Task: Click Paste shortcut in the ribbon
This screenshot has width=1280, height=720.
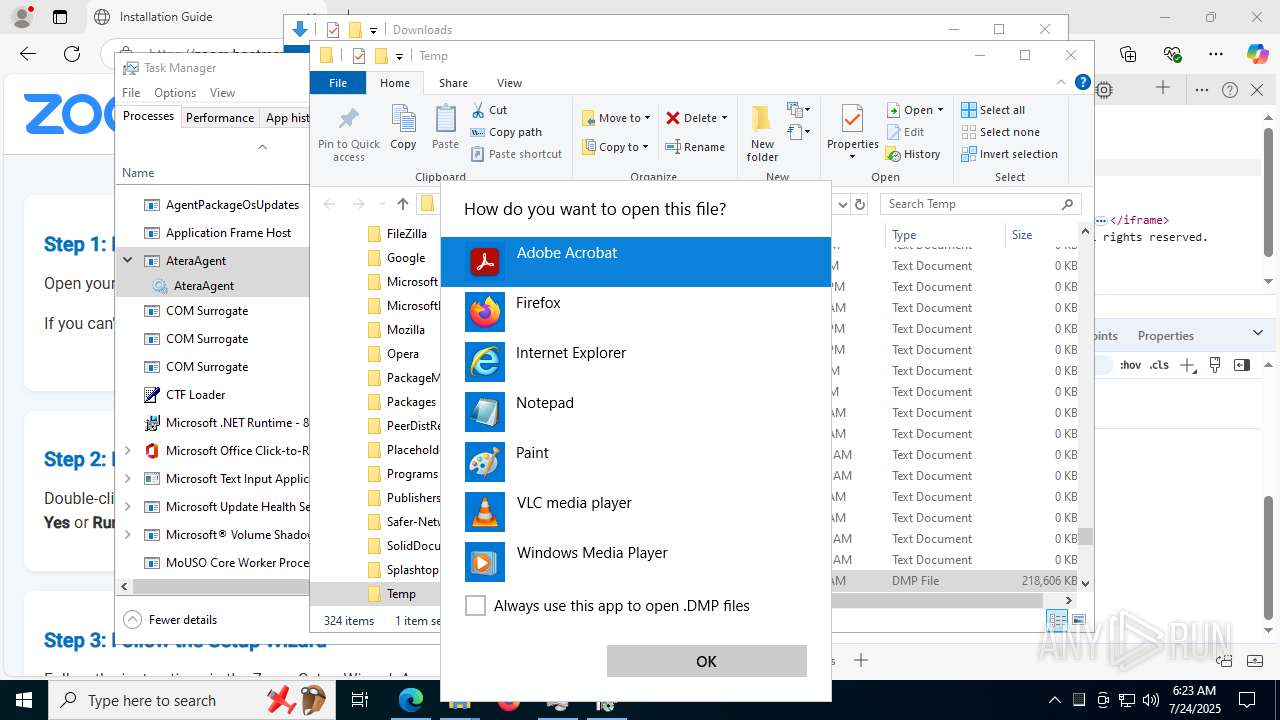Action: coord(516,154)
